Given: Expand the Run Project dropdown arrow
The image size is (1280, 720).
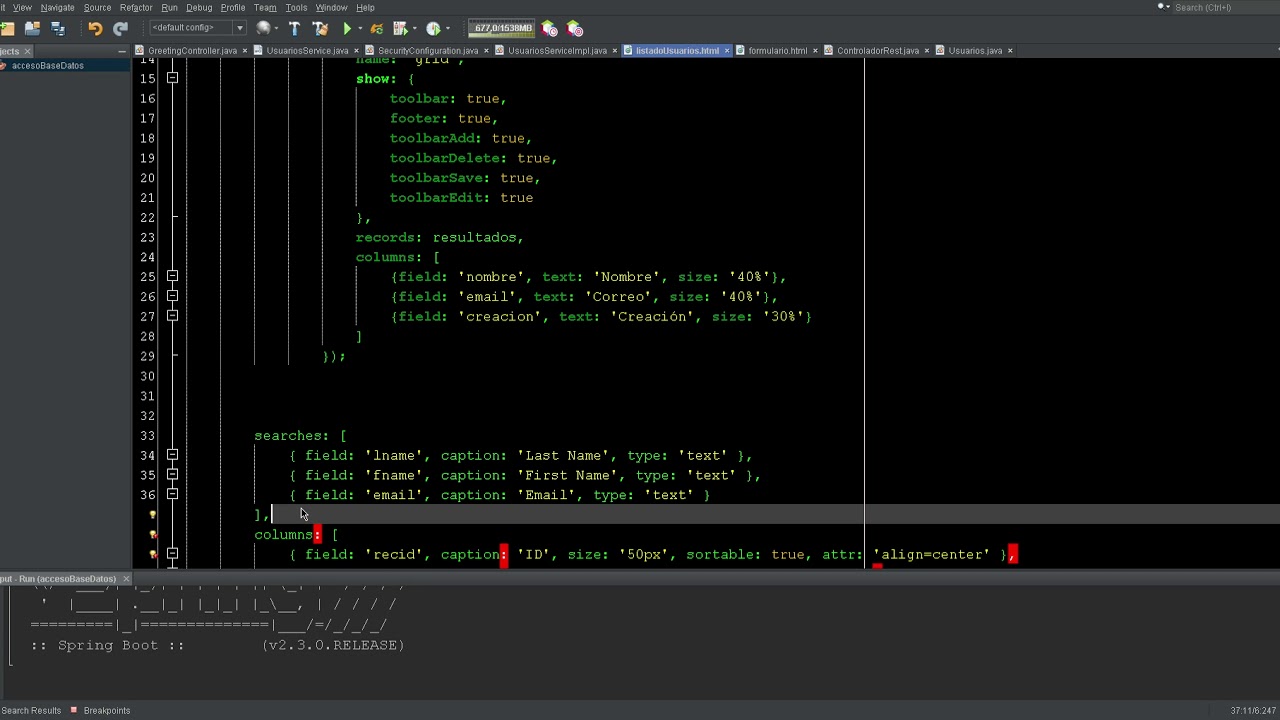Looking at the screenshot, I should (360, 29).
